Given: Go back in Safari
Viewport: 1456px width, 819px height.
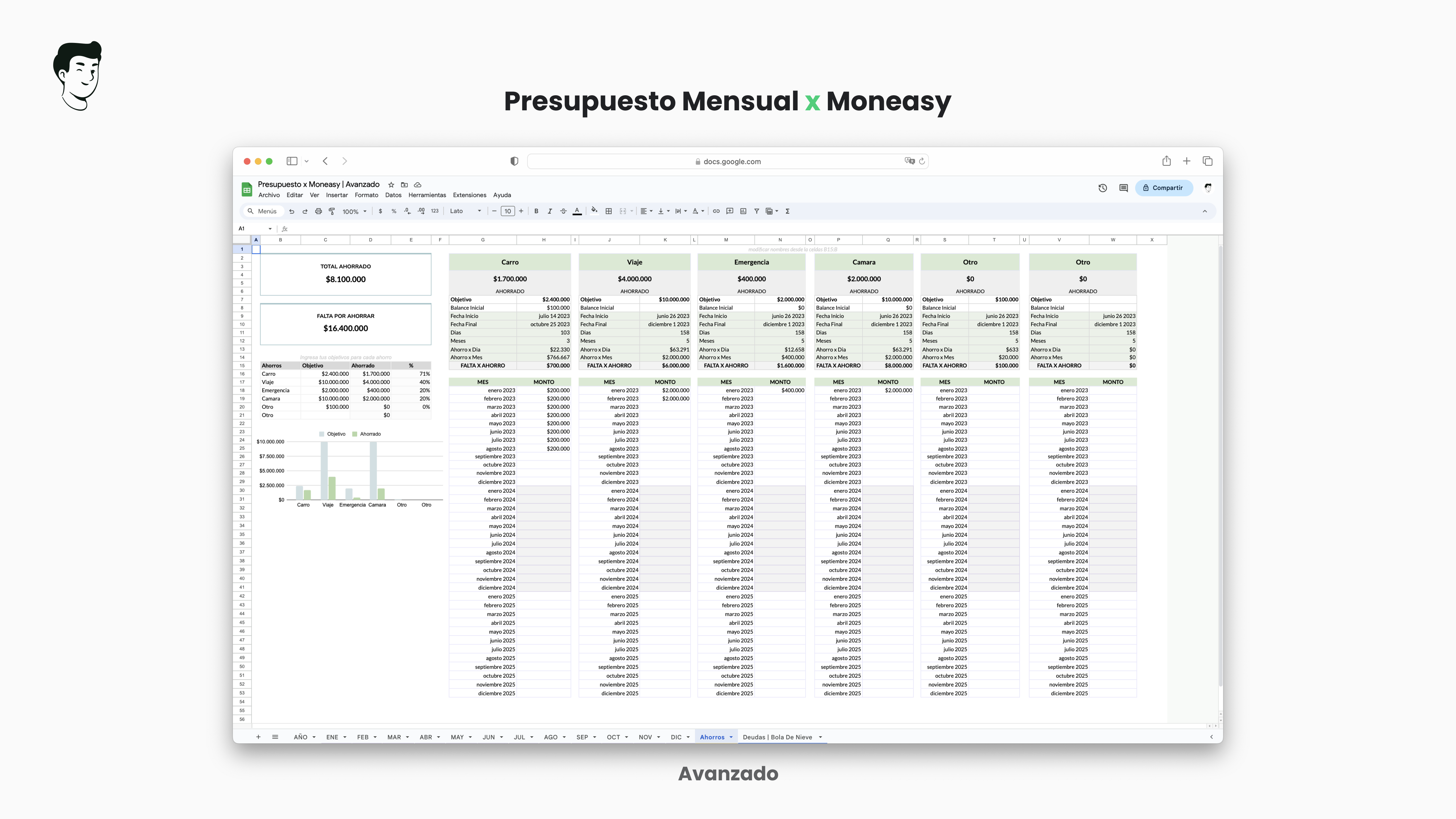Looking at the screenshot, I should [x=326, y=161].
